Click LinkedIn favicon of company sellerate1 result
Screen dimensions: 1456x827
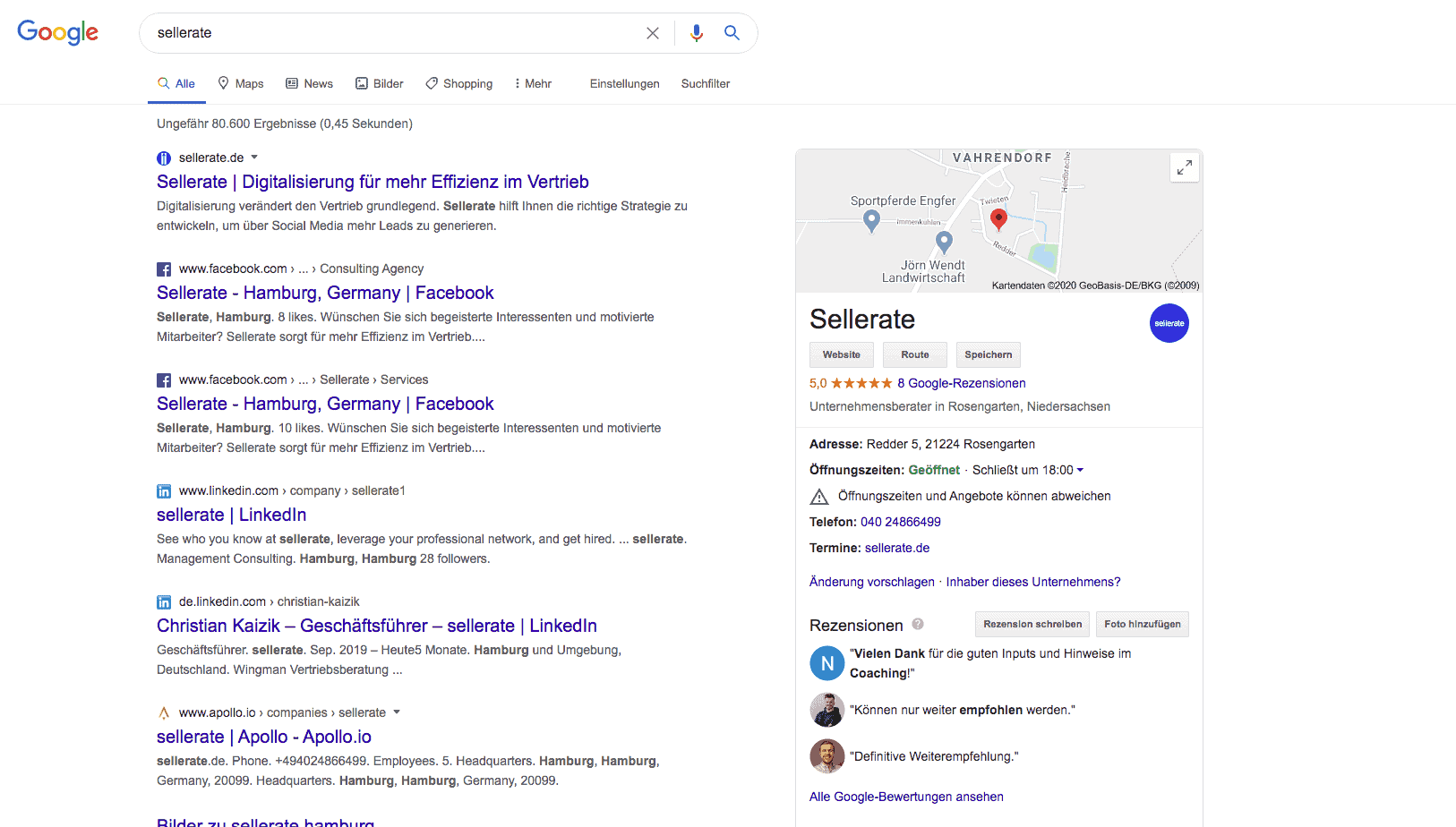[x=164, y=491]
